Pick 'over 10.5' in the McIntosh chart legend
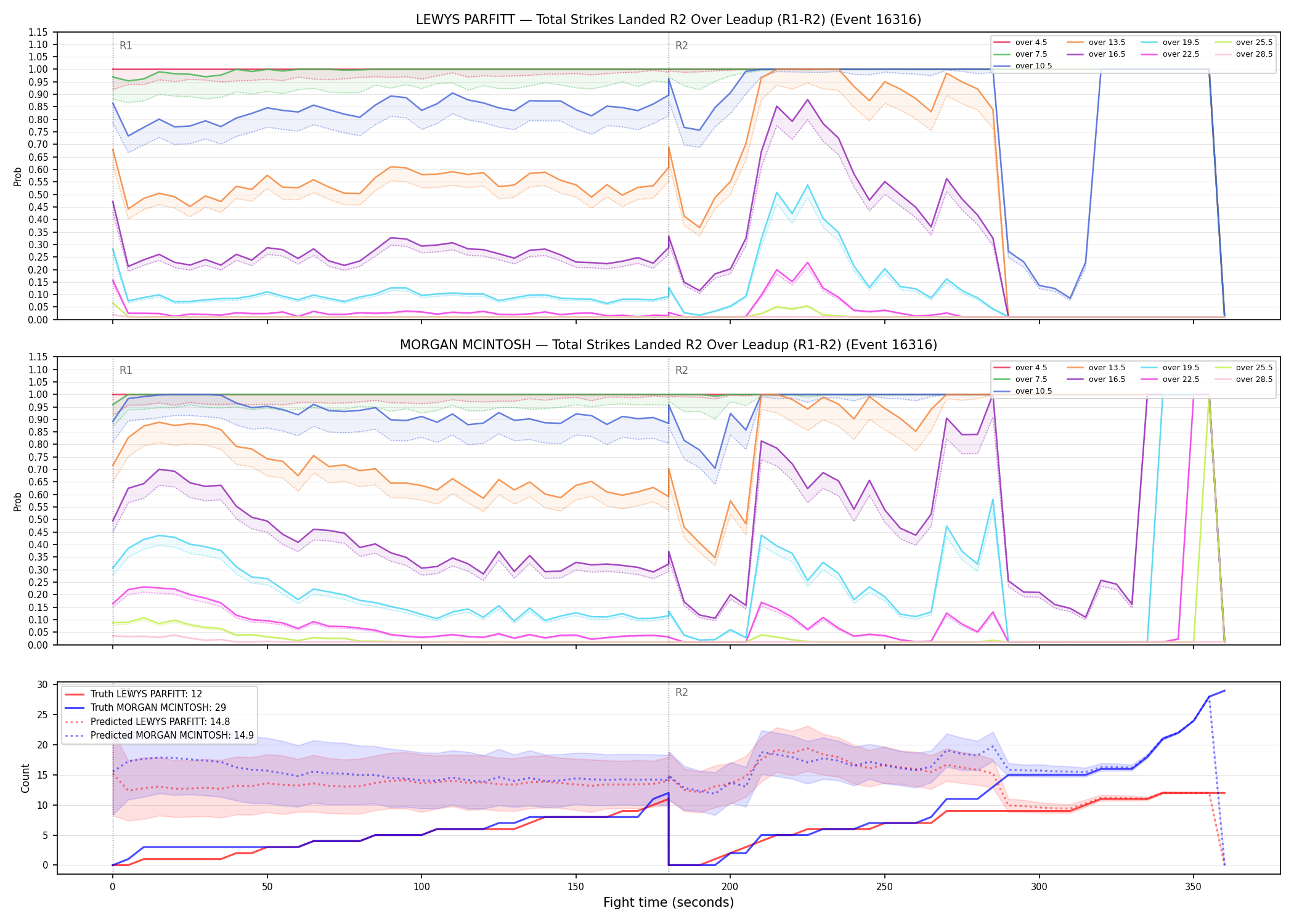 pyautogui.click(x=1023, y=391)
